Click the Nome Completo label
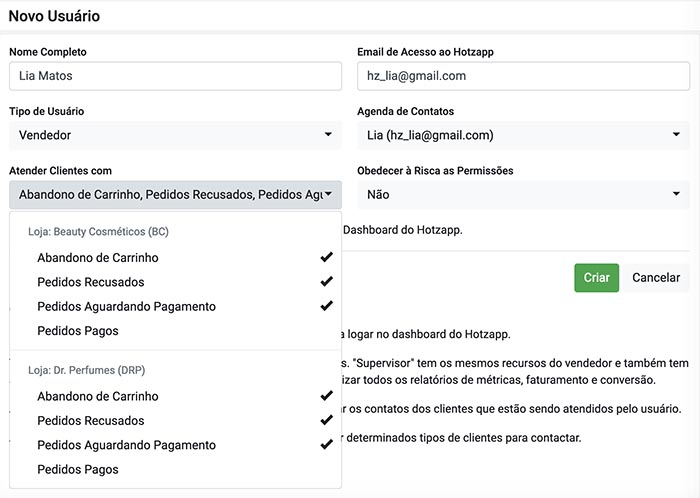This screenshot has height=498, width=700. pos(48,52)
